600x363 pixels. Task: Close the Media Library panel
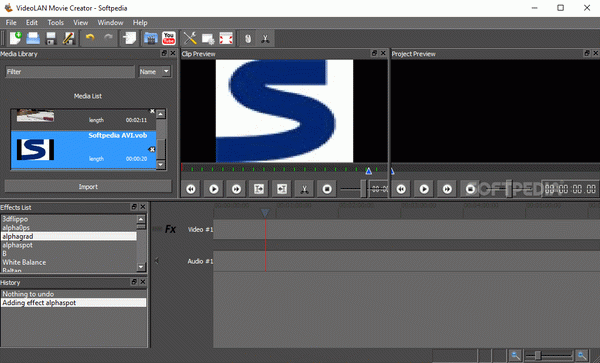(x=173, y=54)
